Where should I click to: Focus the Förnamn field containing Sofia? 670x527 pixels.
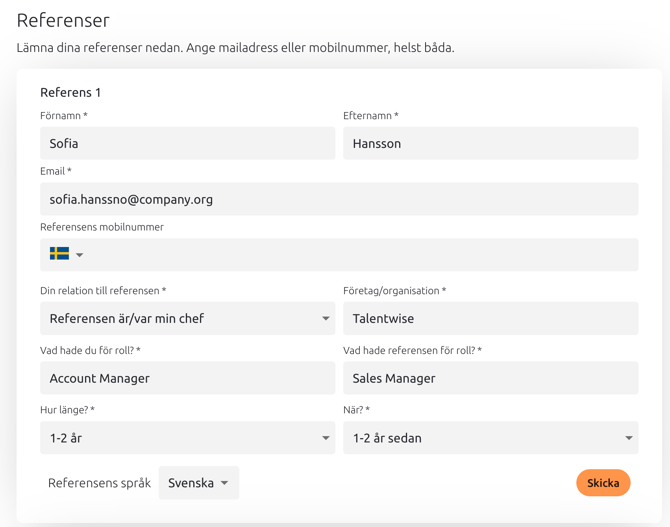coord(188,143)
